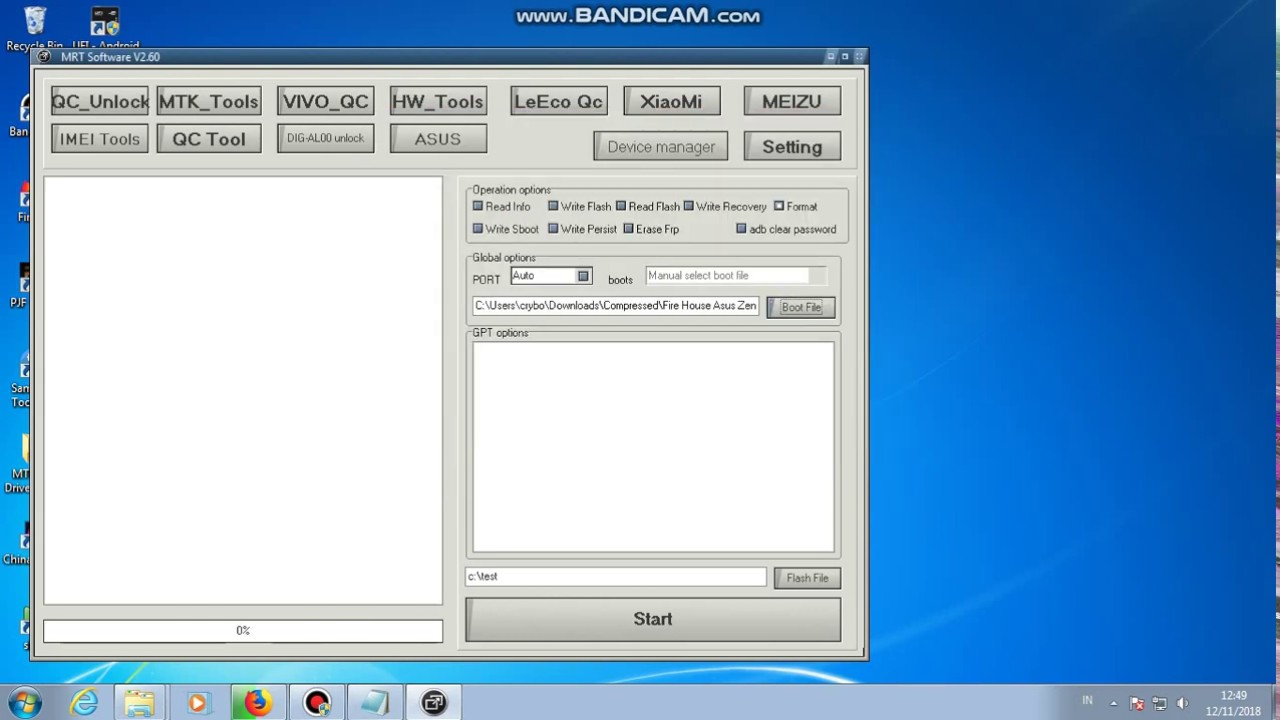1280x720 pixels.
Task: Open the Recycle Bin desktop icon
Action: (34, 27)
